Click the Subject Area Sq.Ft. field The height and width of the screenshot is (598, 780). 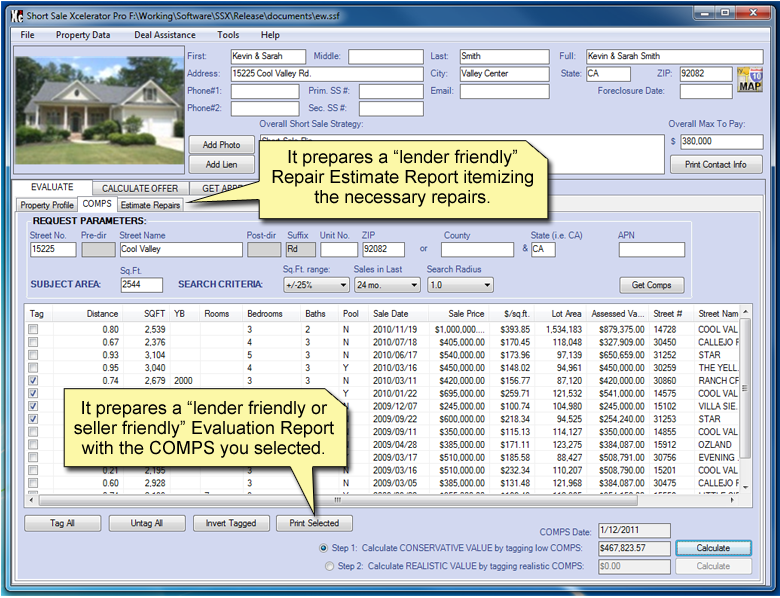tap(142, 285)
